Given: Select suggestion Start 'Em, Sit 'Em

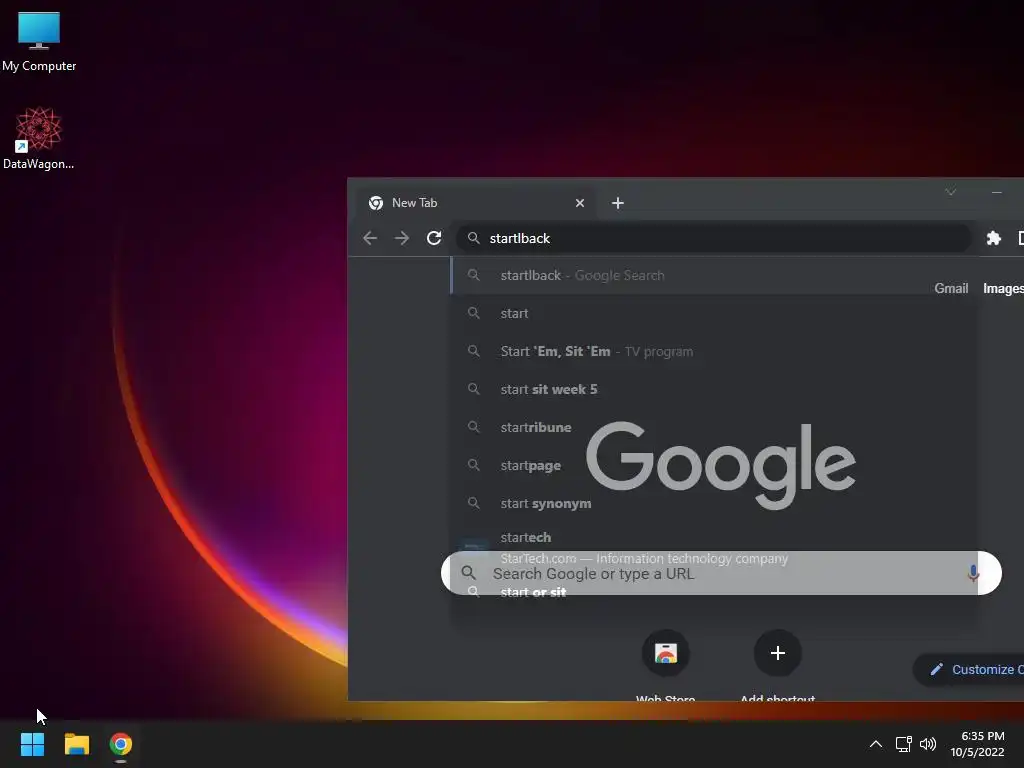Looking at the screenshot, I should 714,351.
